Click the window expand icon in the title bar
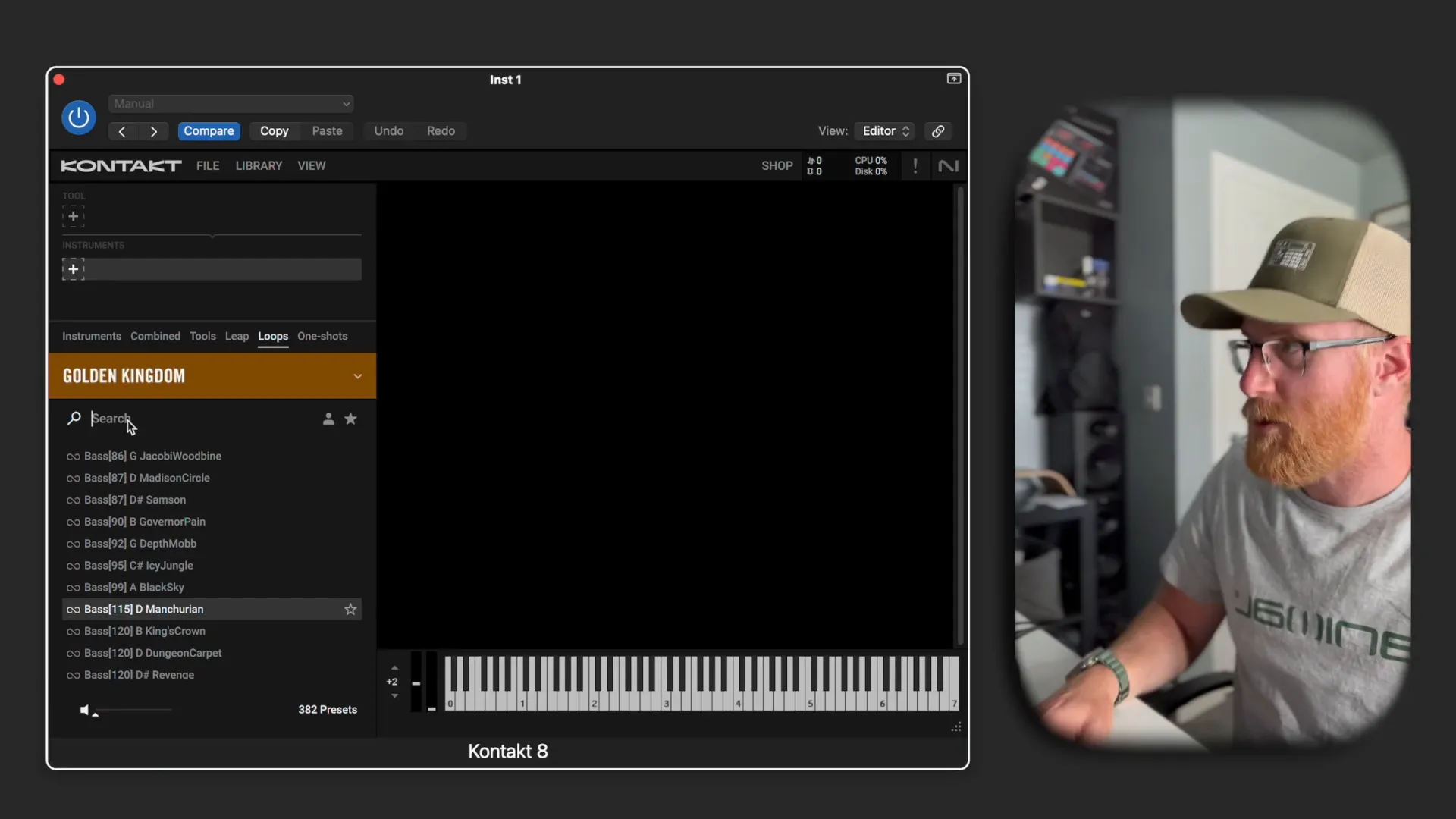The image size is (1456, 819). 954,79
